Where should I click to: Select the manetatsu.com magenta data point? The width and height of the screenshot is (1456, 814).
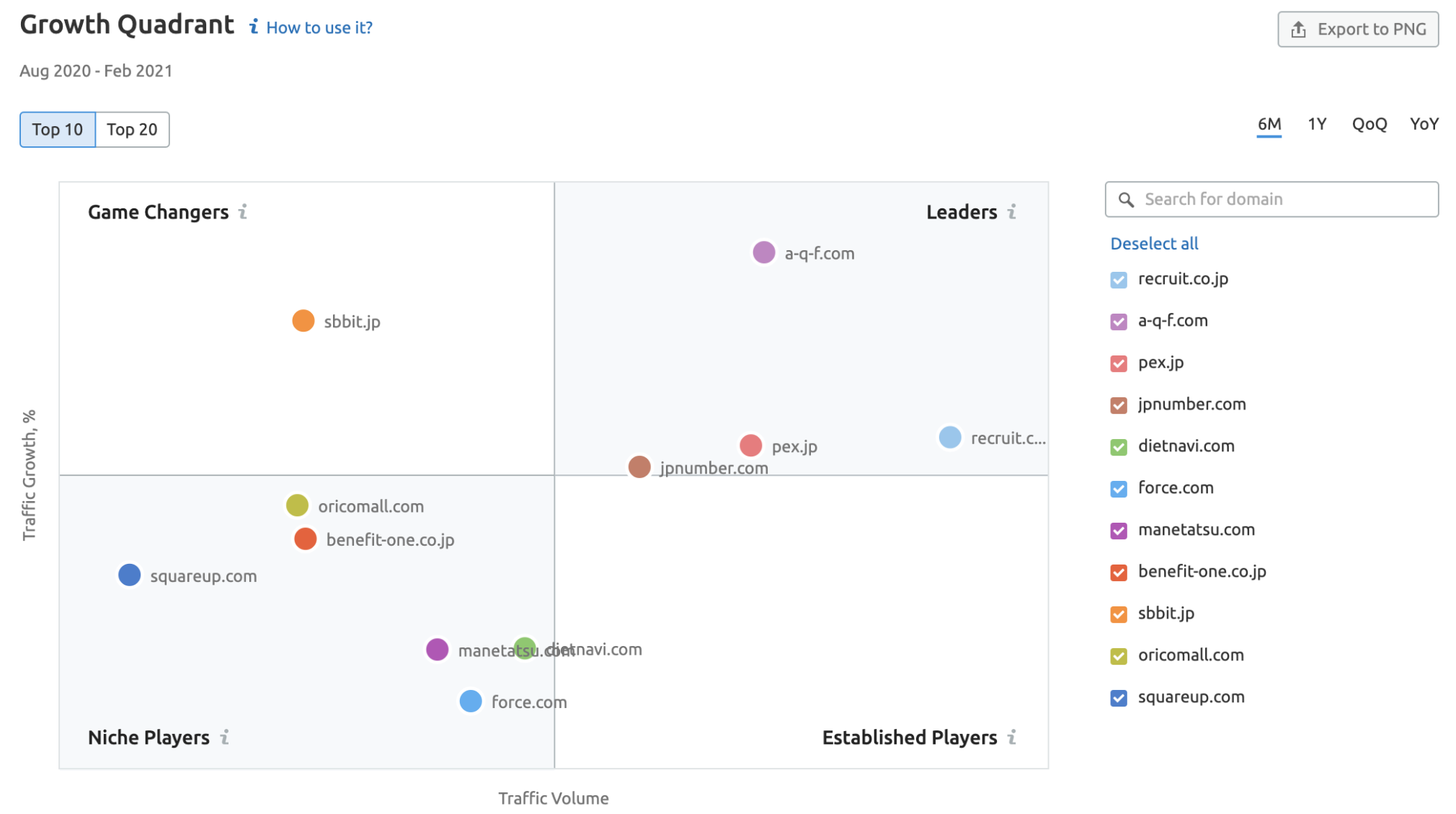[x=437, y=649]
